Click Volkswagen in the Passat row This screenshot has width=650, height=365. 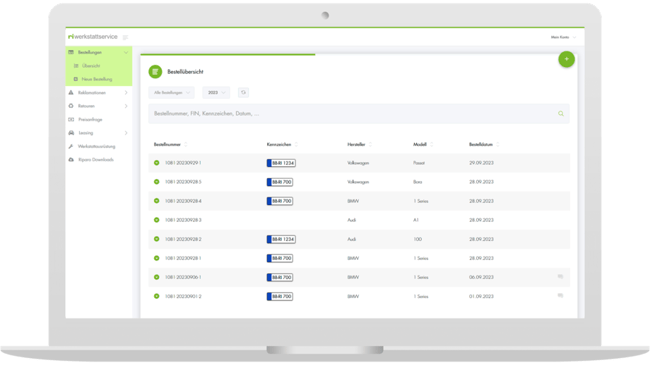click(358, 163)
